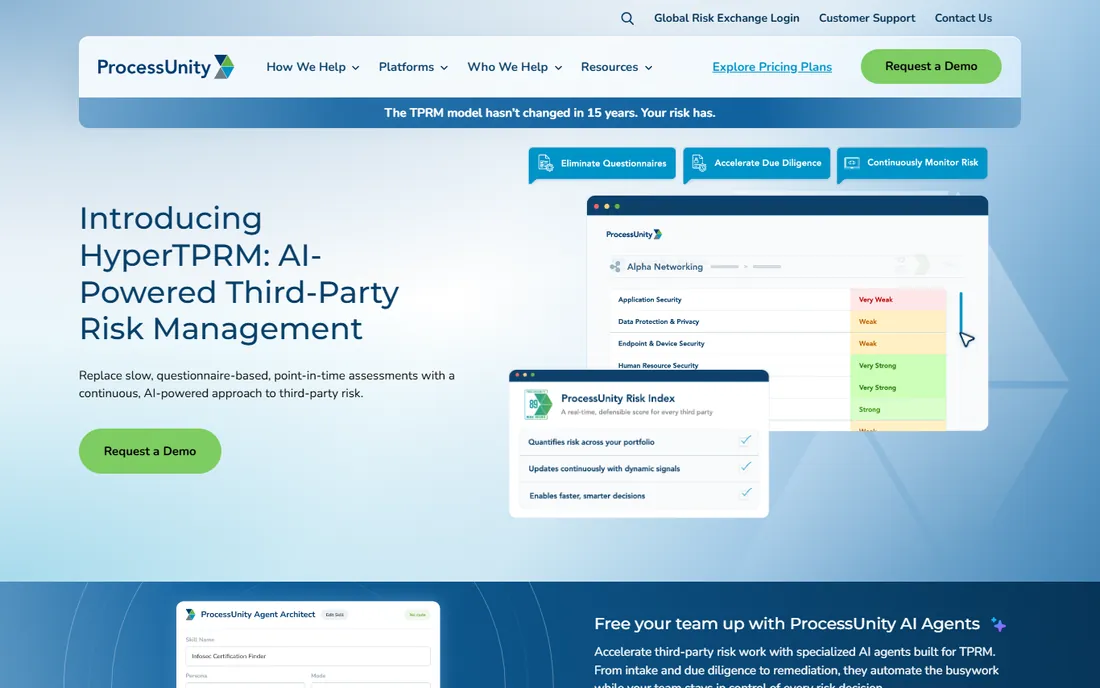
Task: Select the Accelerate Due Diligence tab label
Action: tap(767, 163)
